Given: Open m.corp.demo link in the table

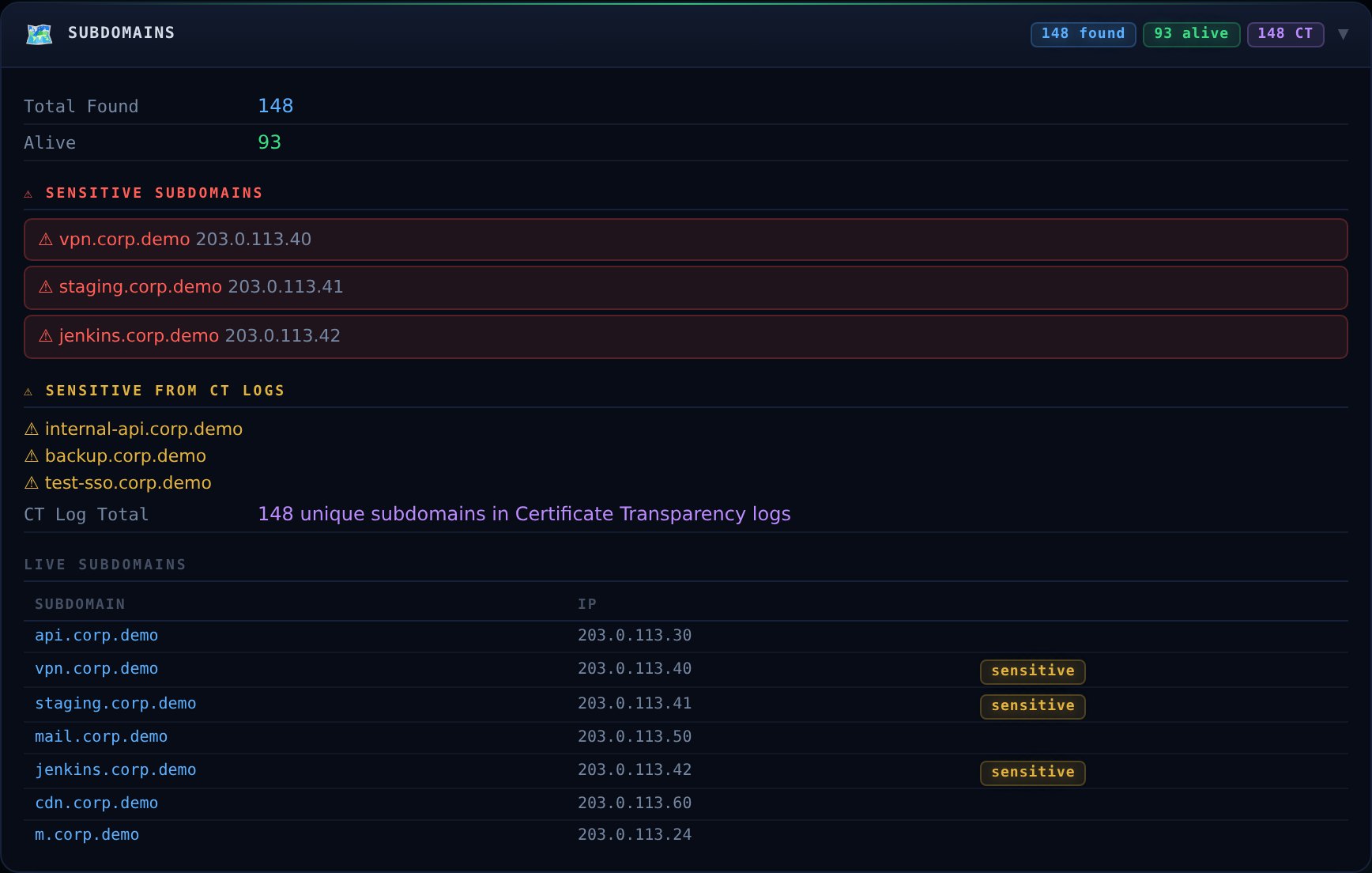Looking at the screenshot, I should pyautogui.click(x=87, y=835).
